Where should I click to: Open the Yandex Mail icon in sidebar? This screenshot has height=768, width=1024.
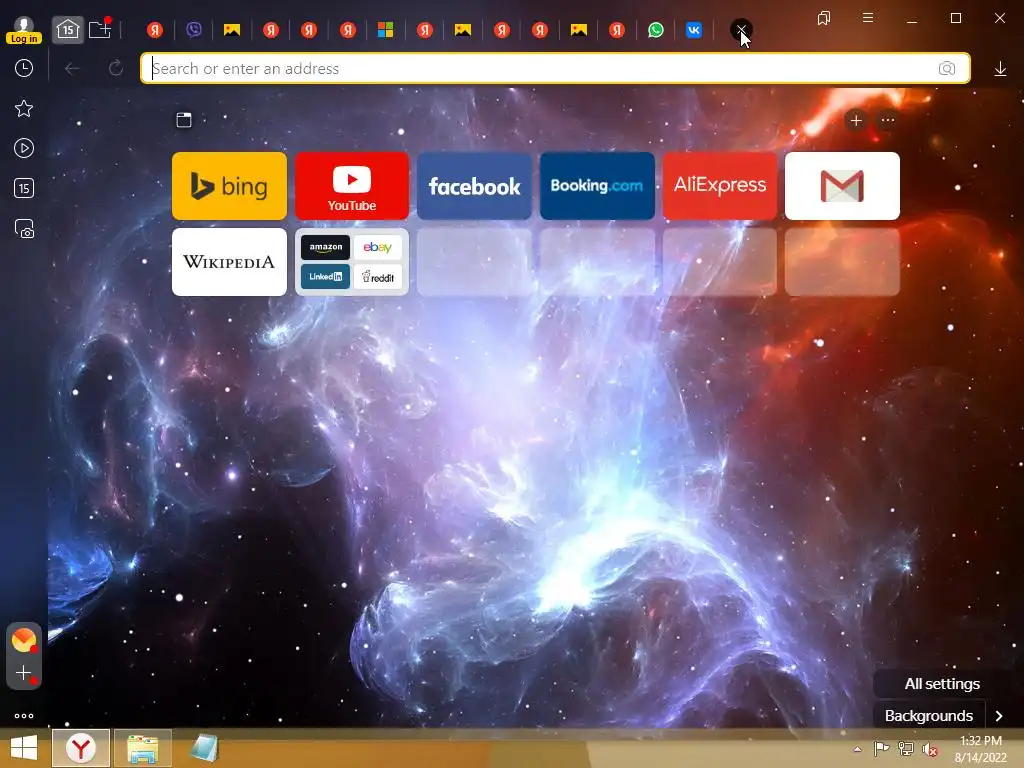[x=24, y=639]
